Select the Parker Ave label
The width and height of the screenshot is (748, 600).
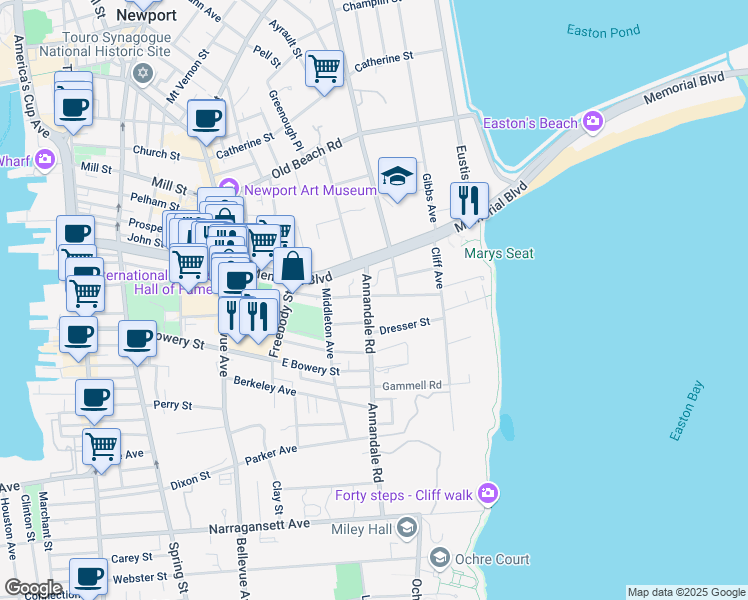[271, 455]
